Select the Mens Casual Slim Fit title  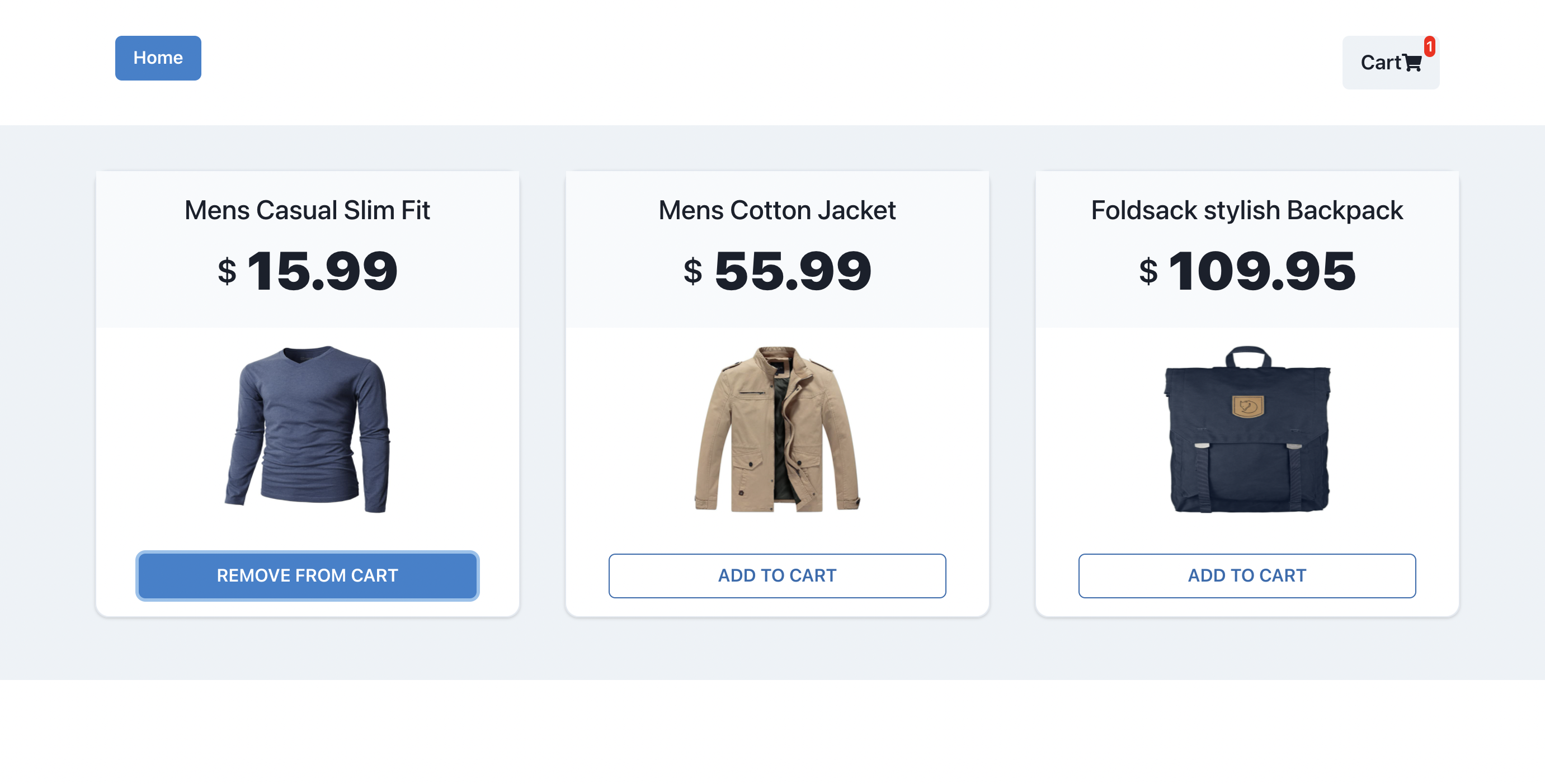307,210
